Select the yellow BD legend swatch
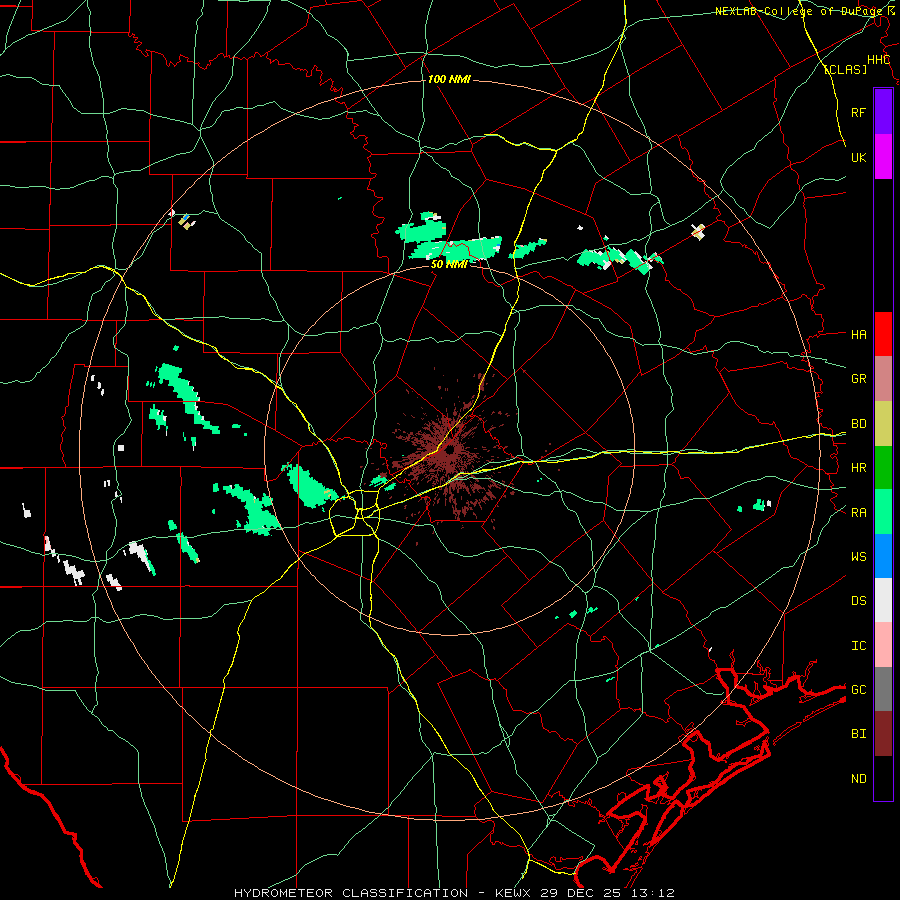Screen dimensions: 900x900 click(883, 424)
